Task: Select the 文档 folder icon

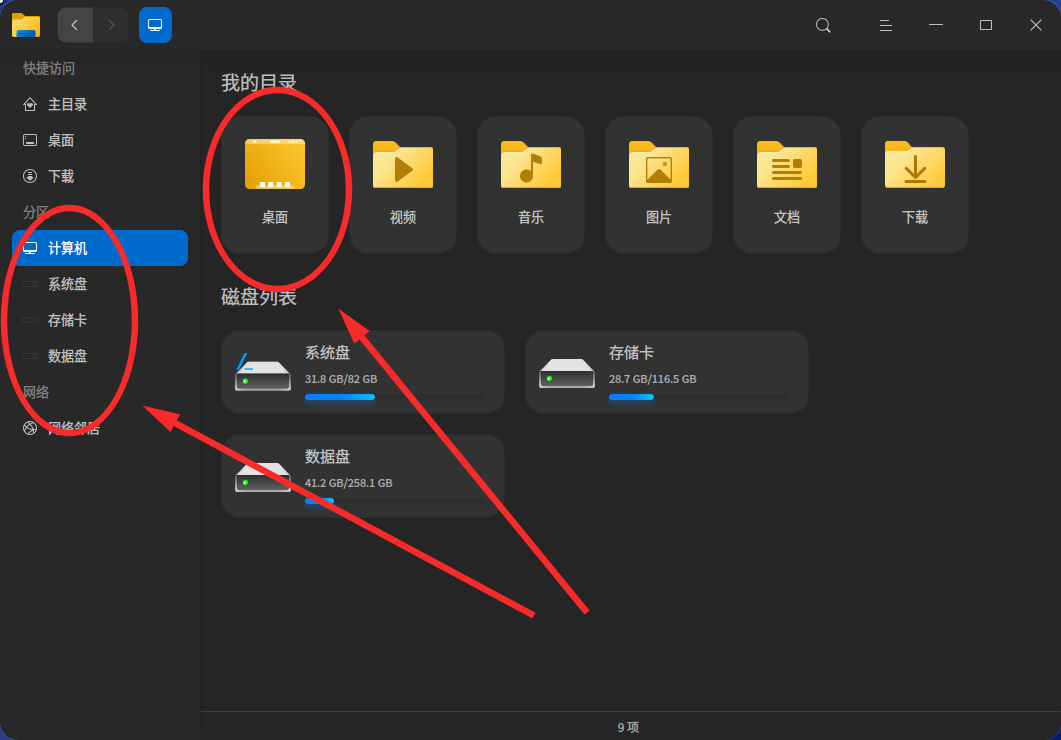Action: [786, 164]
